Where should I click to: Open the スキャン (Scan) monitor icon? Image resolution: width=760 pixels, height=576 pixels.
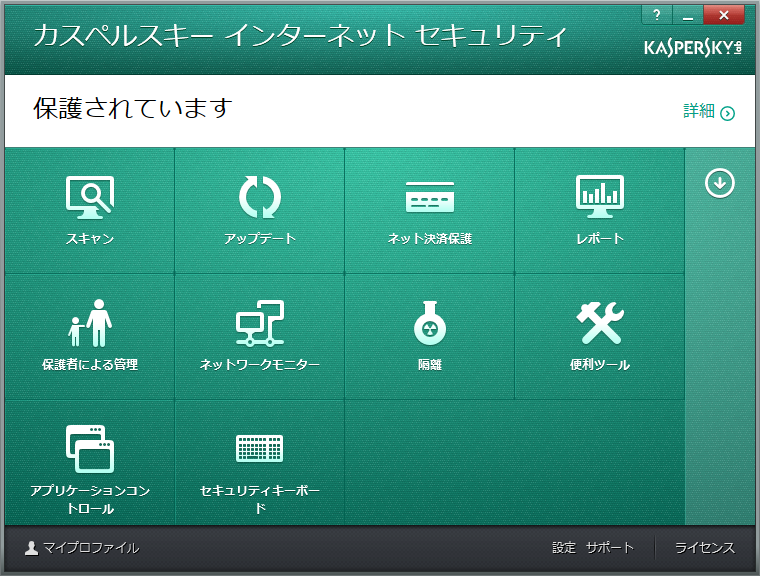coord(90,197)
